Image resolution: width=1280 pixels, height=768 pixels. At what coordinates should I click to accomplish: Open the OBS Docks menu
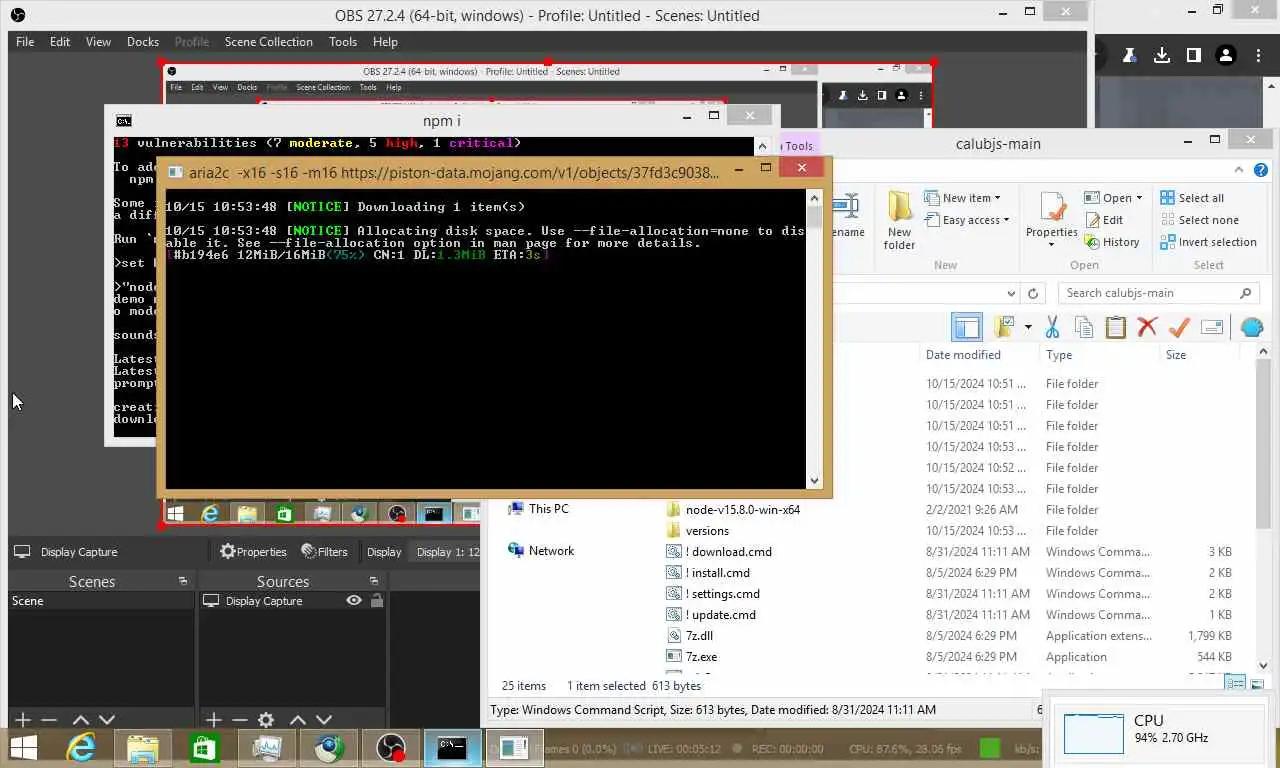pos(143,42)
